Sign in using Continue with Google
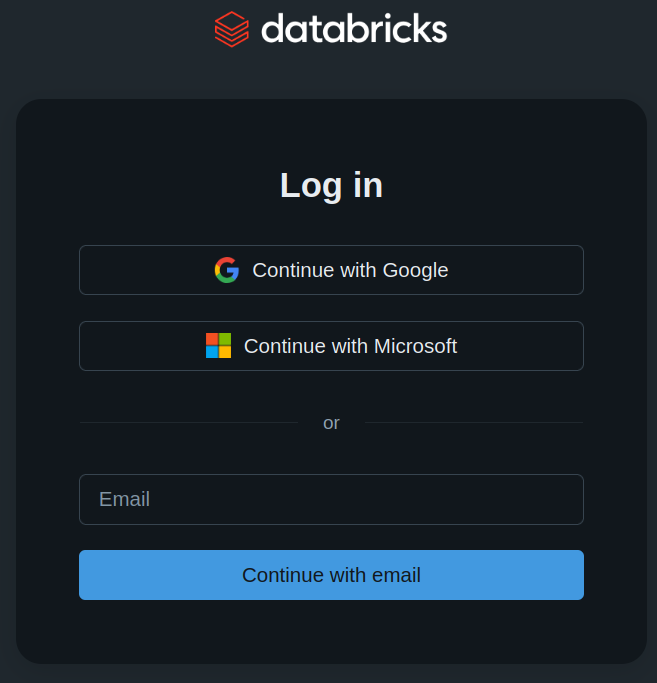 pos(331,270)
